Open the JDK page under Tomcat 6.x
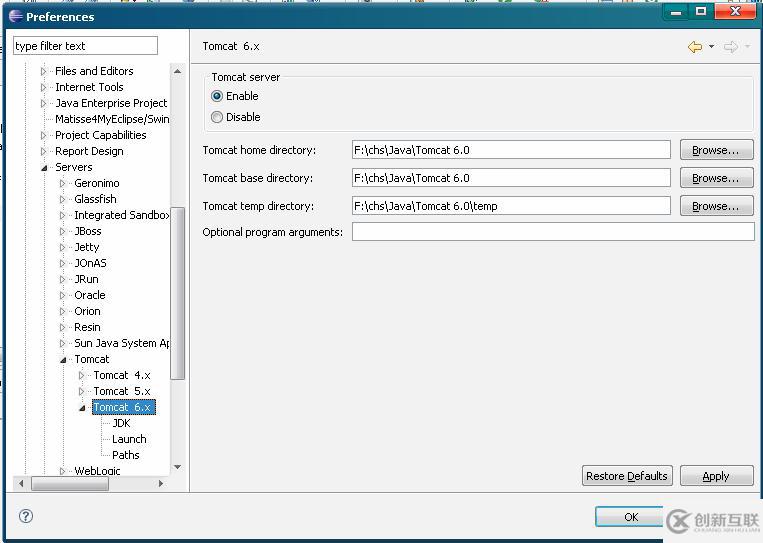The width and height of the screenshot is (763, 543). (x=121, y=423)
